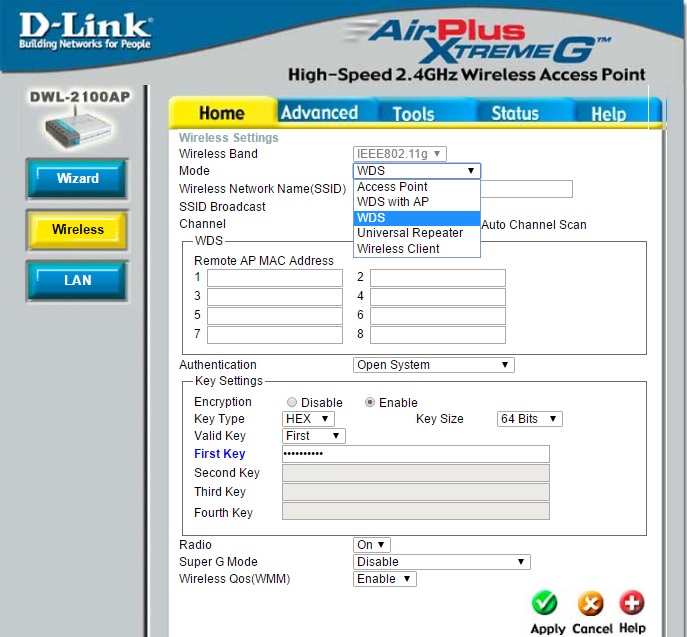Screen dimensions: 687x637
Task: Open the Radio On dropdown
Action: pyautogui.click(x=372, y=545)
